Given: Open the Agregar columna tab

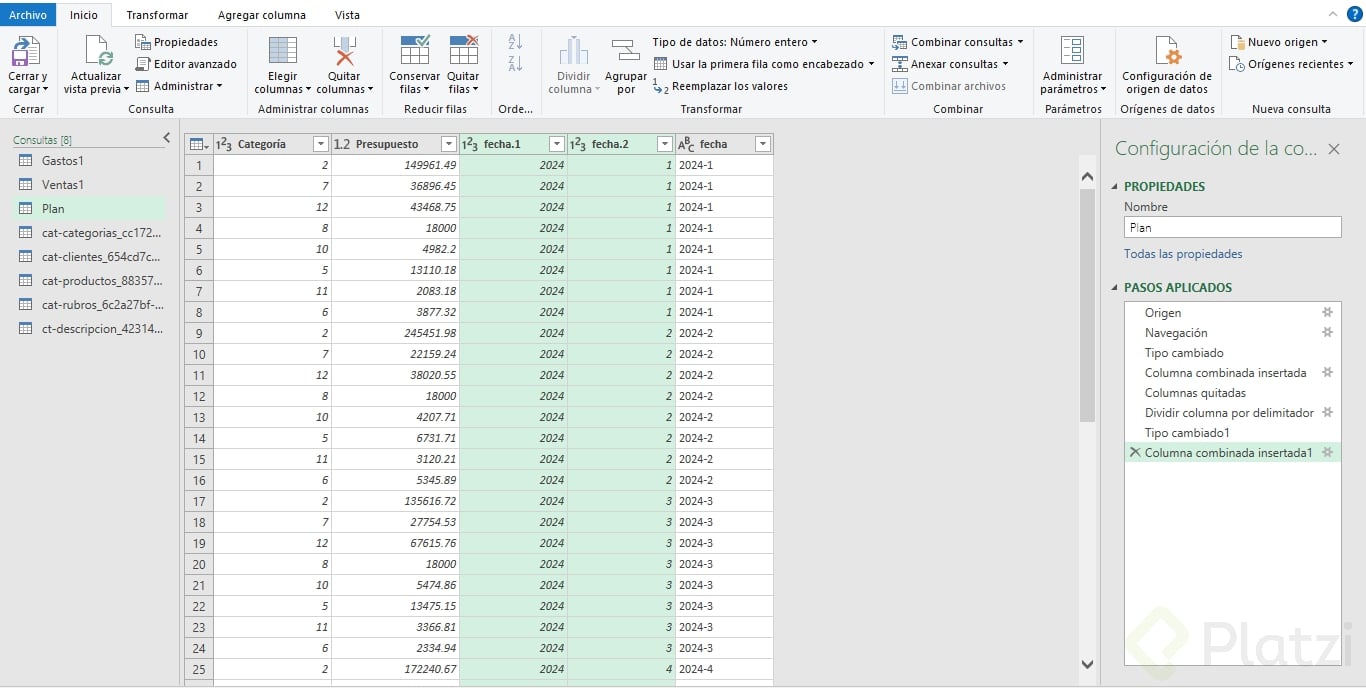Looking at the screenshot, I should (x=262, y=15).
